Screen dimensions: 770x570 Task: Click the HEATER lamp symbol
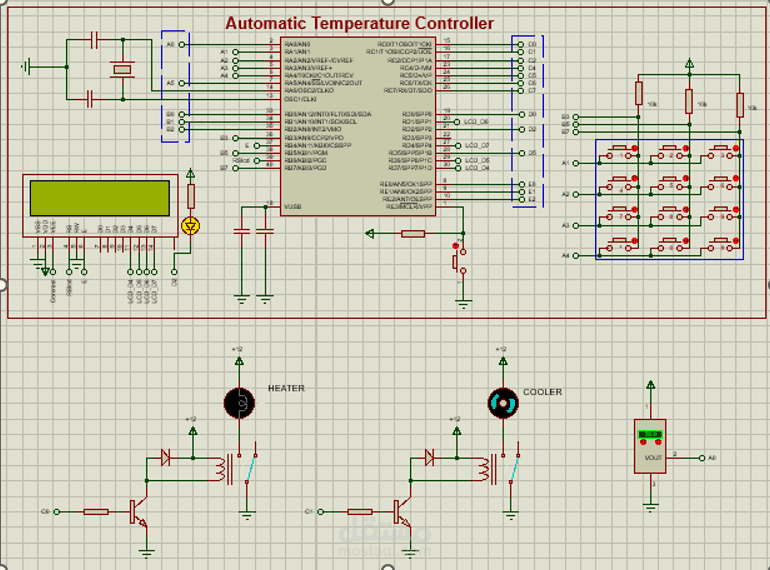pos(239,403)
